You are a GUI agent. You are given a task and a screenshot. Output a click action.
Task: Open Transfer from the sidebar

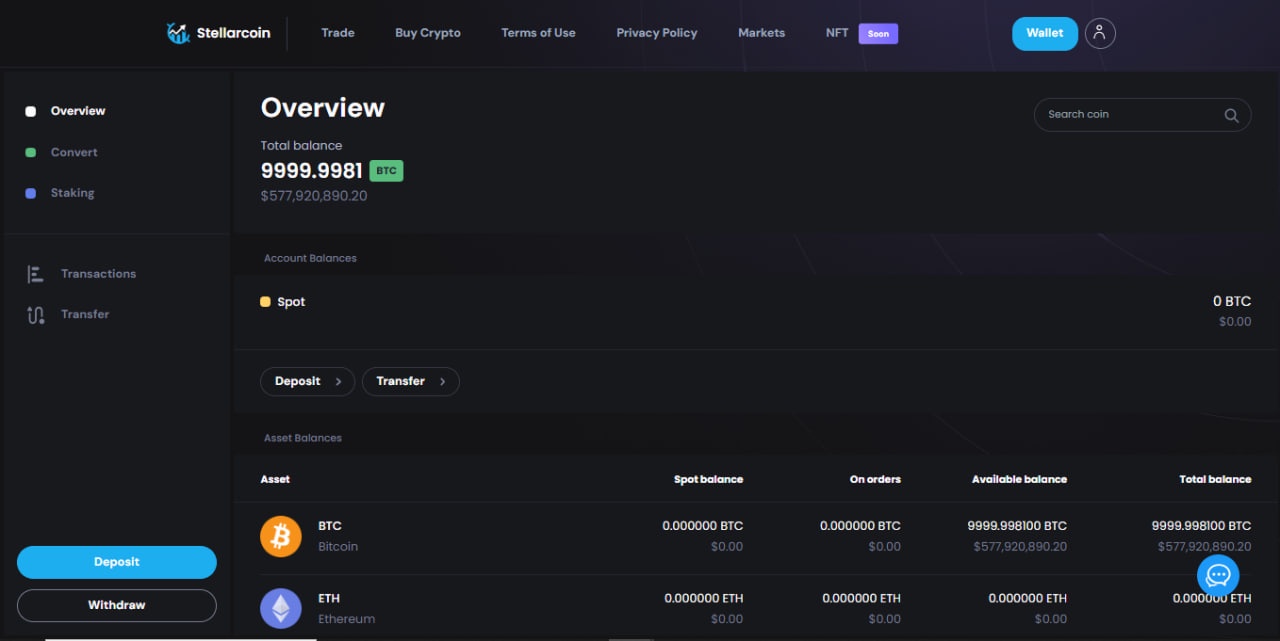[85, 314]
